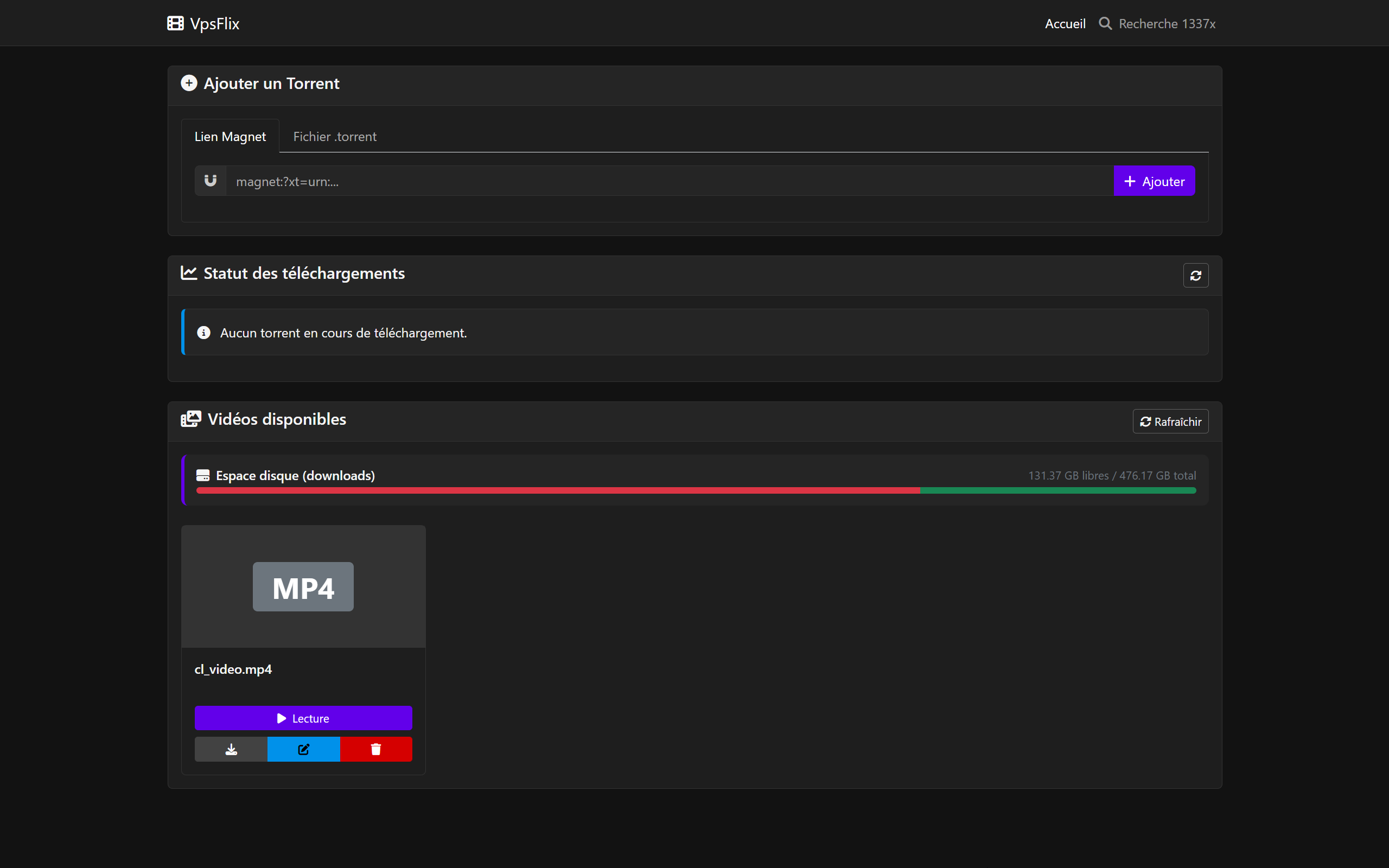
Task: Click the magnet icon beside the input
Action: (211, 181)
